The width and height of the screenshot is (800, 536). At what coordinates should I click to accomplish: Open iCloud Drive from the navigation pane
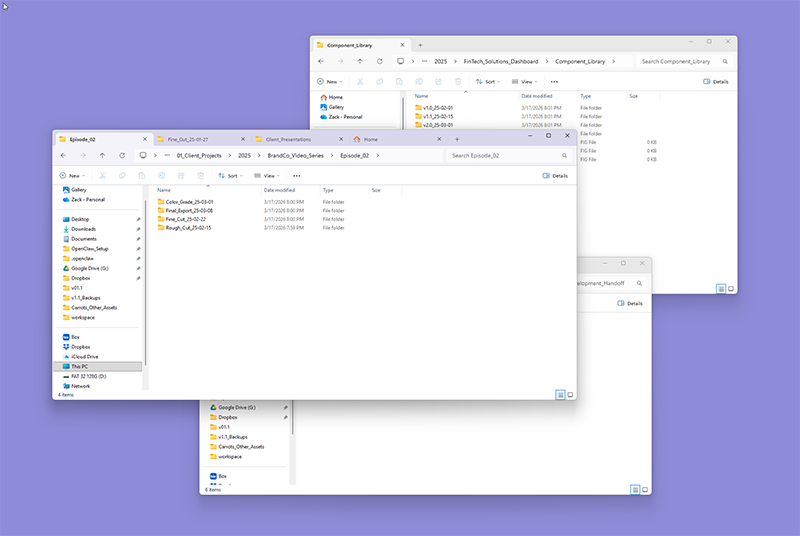84,356
